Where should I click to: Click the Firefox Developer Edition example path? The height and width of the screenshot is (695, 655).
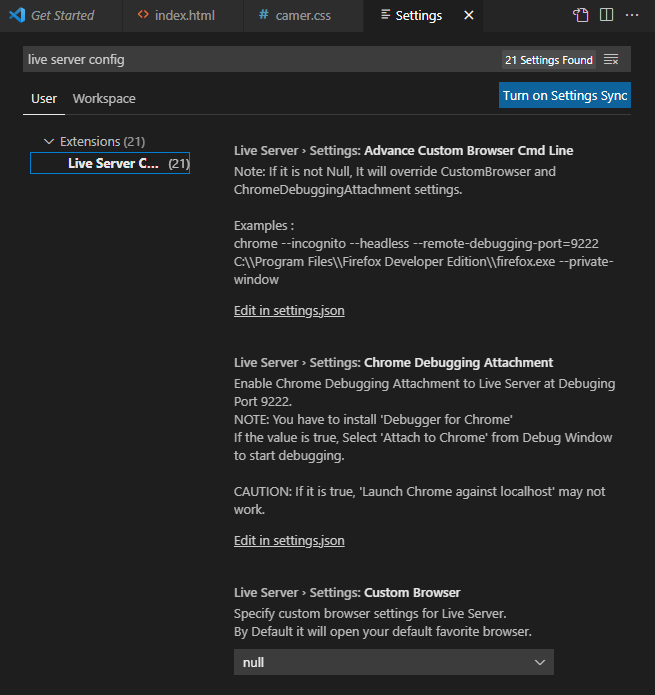coord(424,270)
